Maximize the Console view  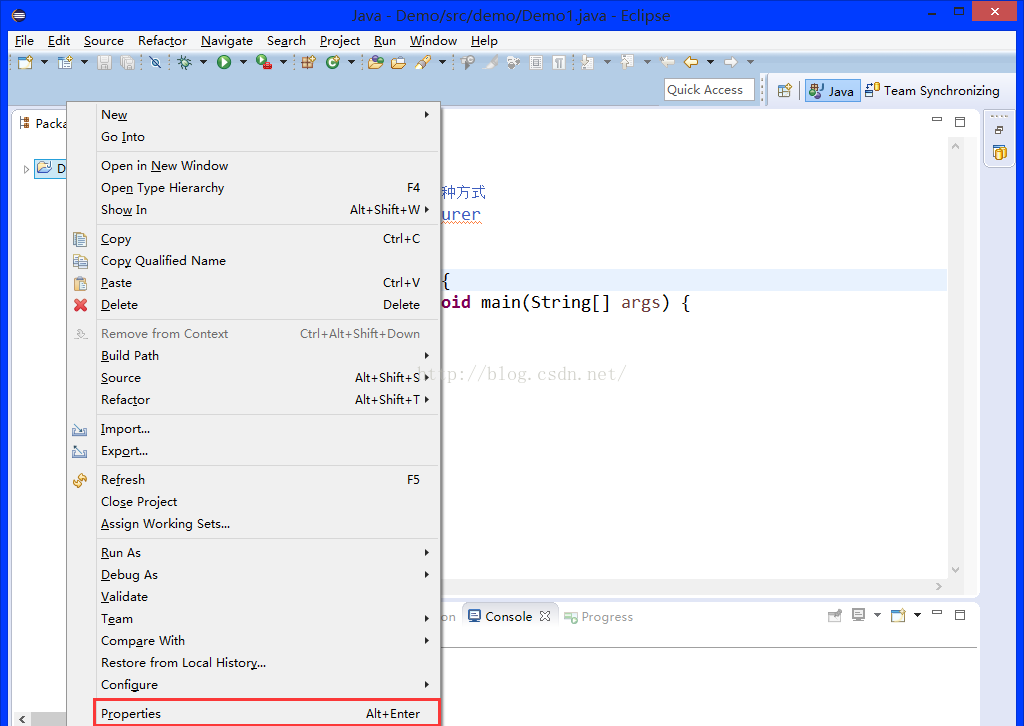960,614
